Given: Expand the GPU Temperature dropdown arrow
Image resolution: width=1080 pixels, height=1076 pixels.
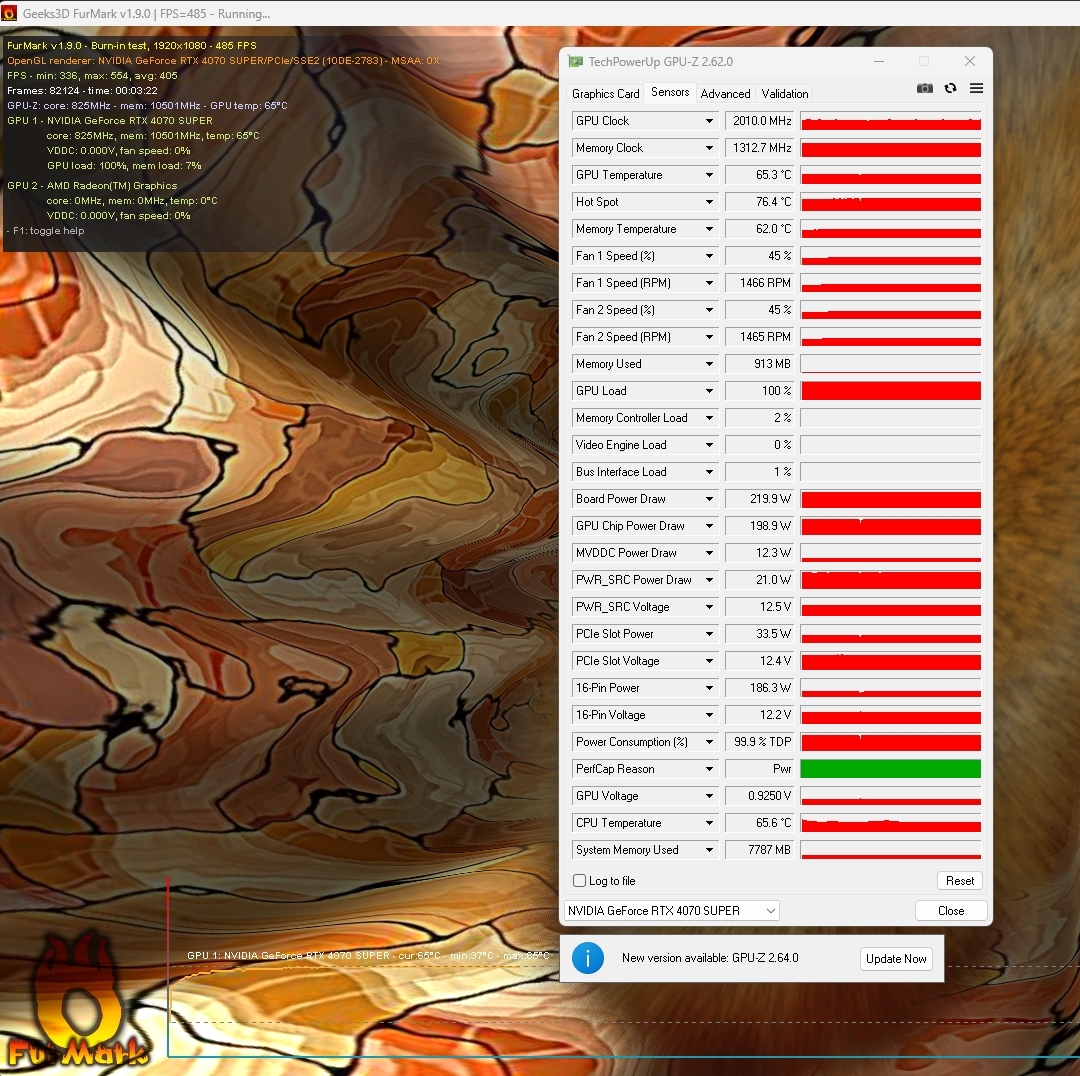Looking at the screenshot, I should 709,175.
